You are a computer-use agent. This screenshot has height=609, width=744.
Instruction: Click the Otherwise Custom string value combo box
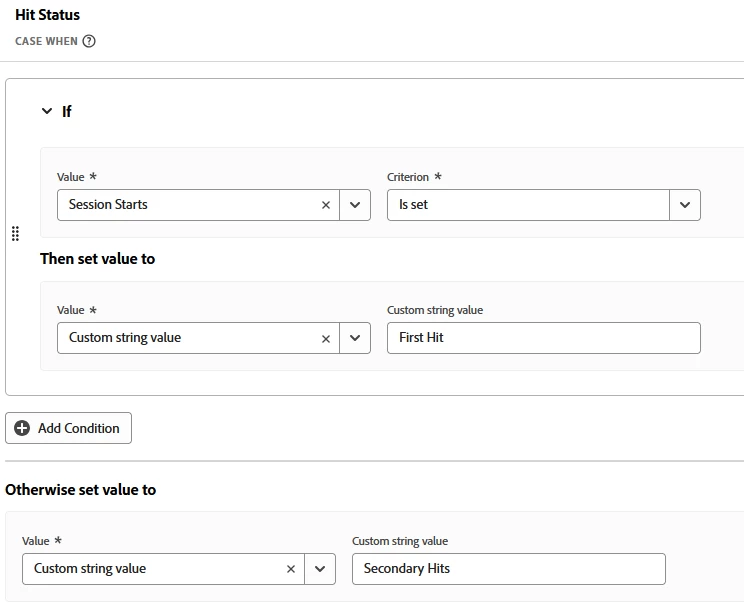150,569
